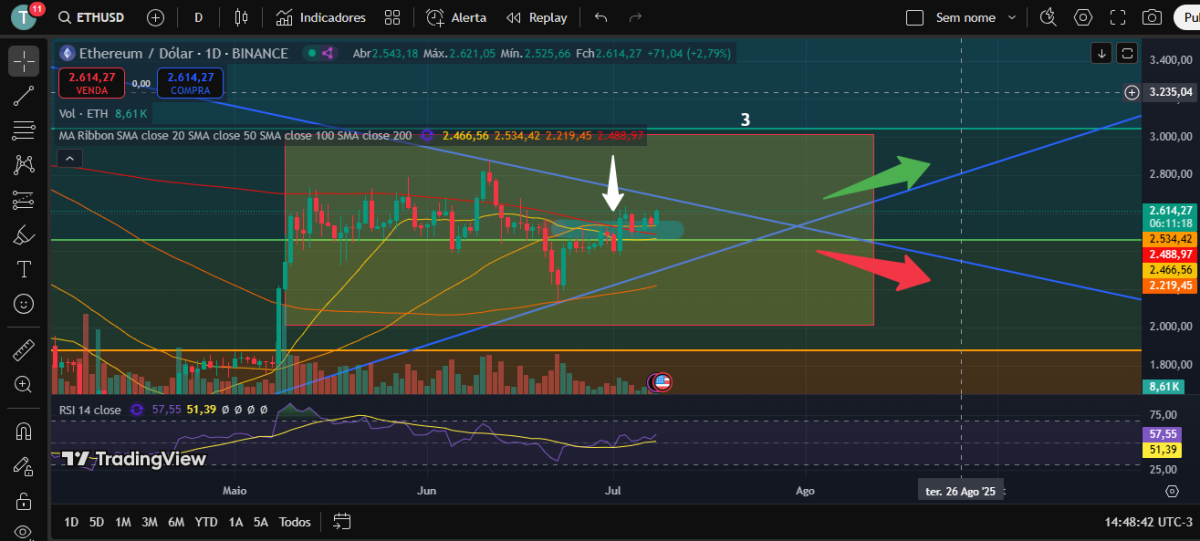Select the brush drawing tool
This screenshot has height=541, width=1200.
(24, 235)
